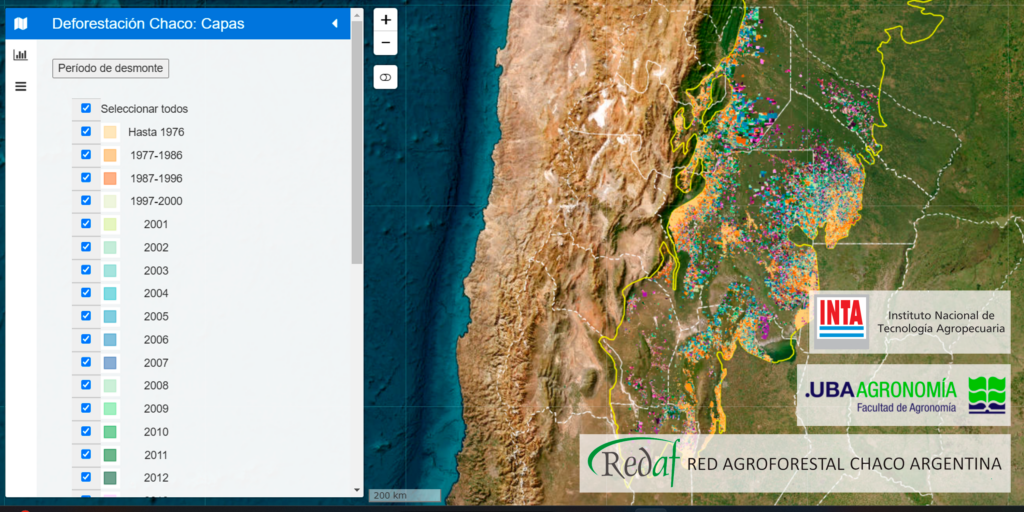The image size is (1024, 512).
Task: Uncheck the Hasta 1976 layer checkbox
Action: coord(86,131)
